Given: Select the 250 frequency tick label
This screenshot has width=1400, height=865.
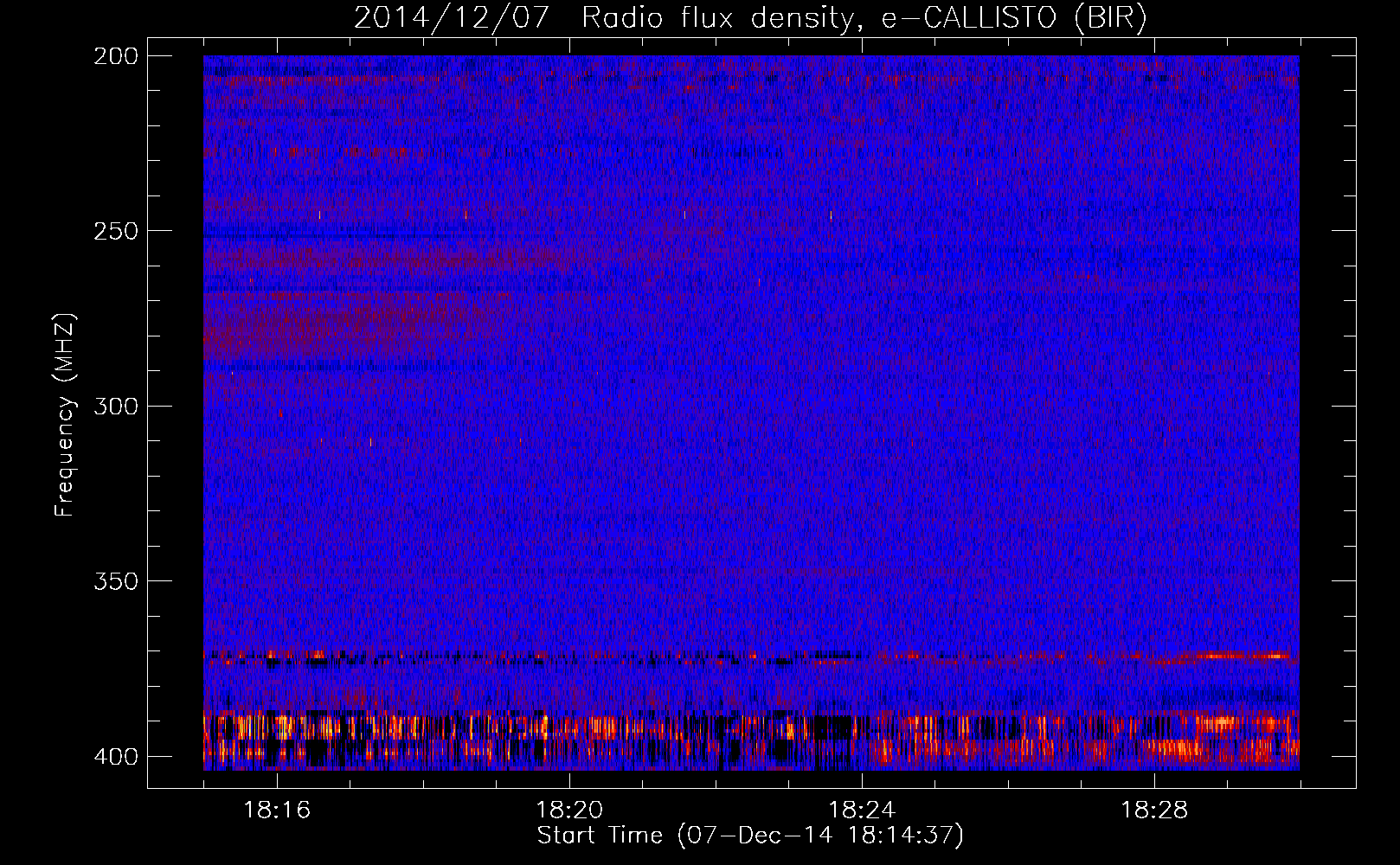Looking at the screenshot, I should point(115,231).
